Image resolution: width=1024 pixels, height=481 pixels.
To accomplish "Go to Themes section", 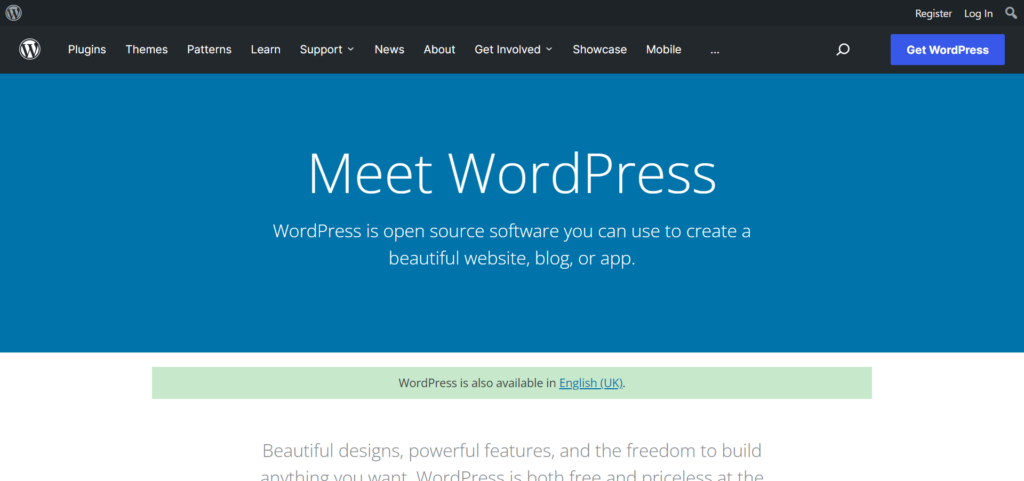I will (x=146, y=50).
